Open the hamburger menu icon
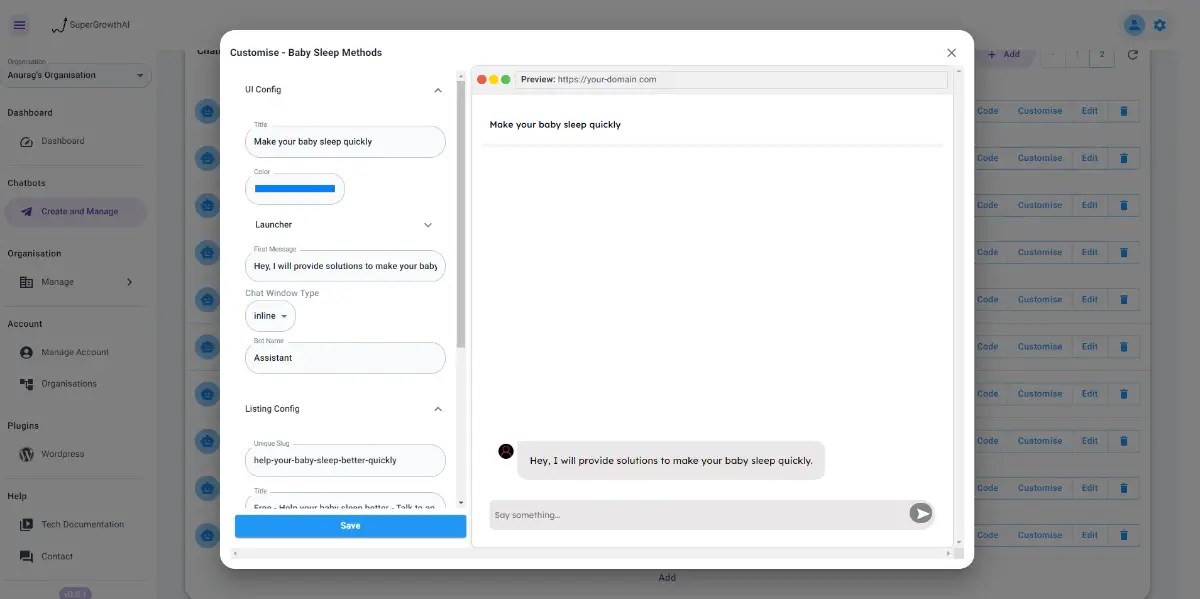 (20, 25)
